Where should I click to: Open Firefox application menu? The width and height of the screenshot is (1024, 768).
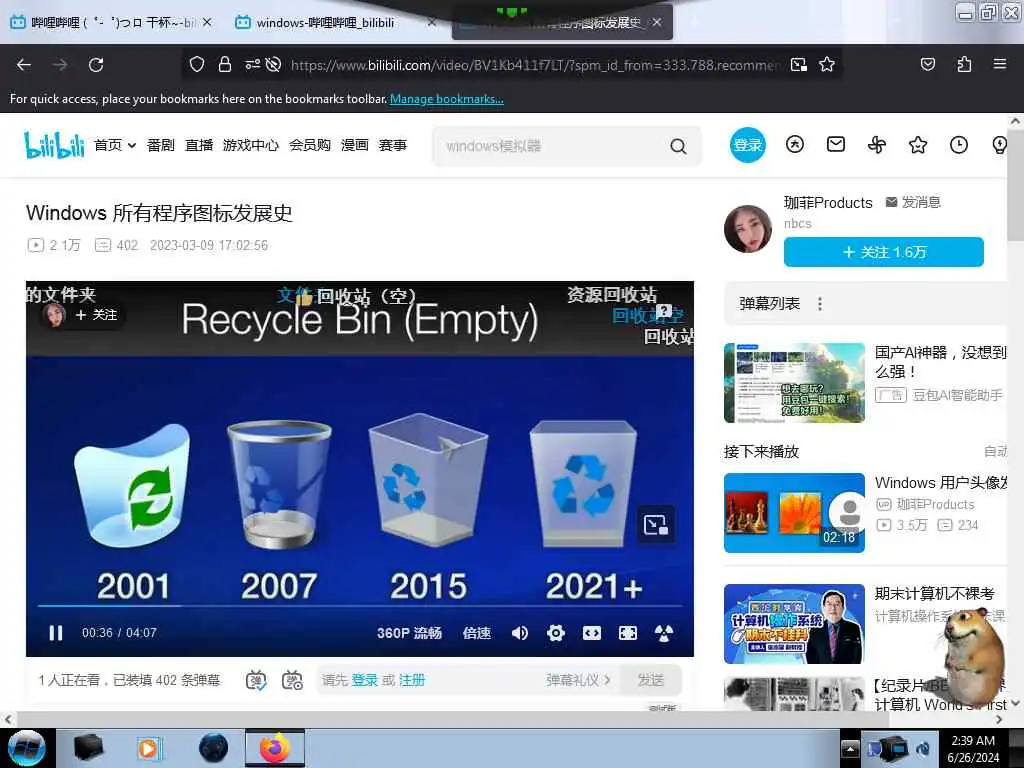1000,64
